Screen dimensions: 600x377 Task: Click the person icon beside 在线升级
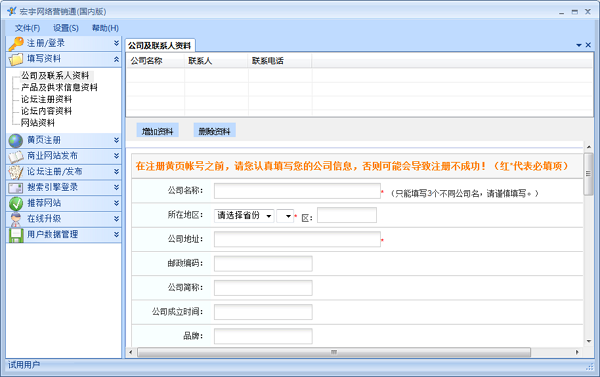point(16,219)
